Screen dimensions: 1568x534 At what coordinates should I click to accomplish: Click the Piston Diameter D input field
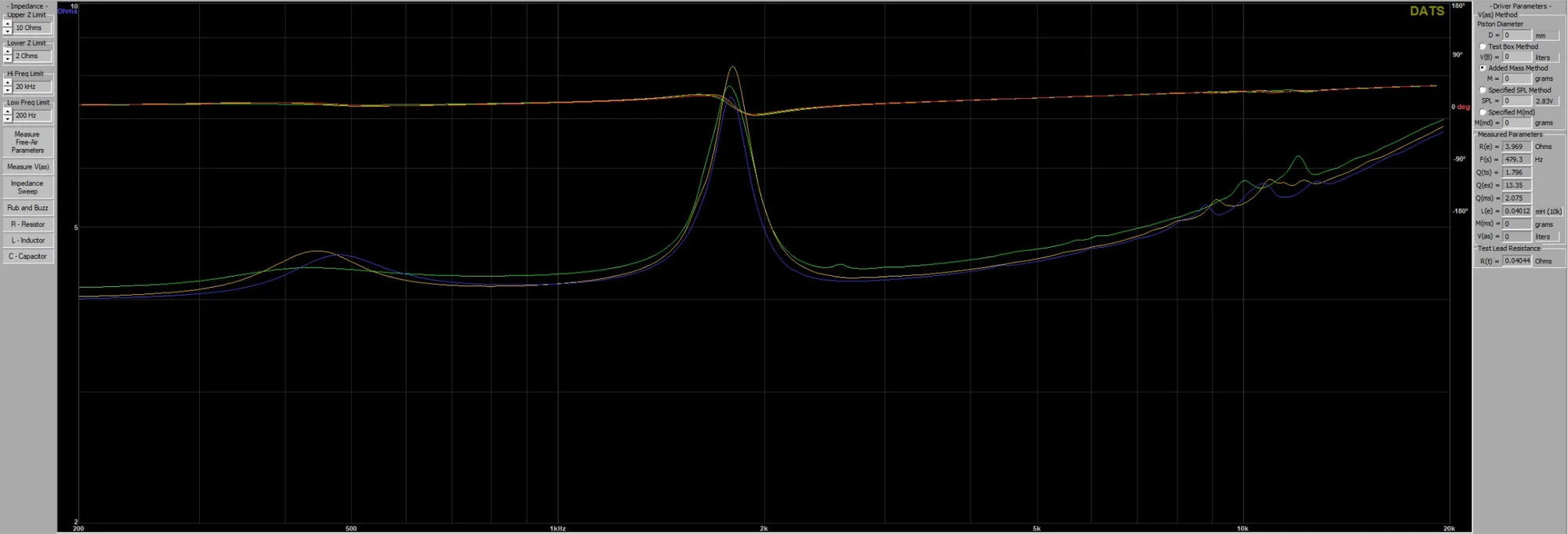coord(1516,35)
